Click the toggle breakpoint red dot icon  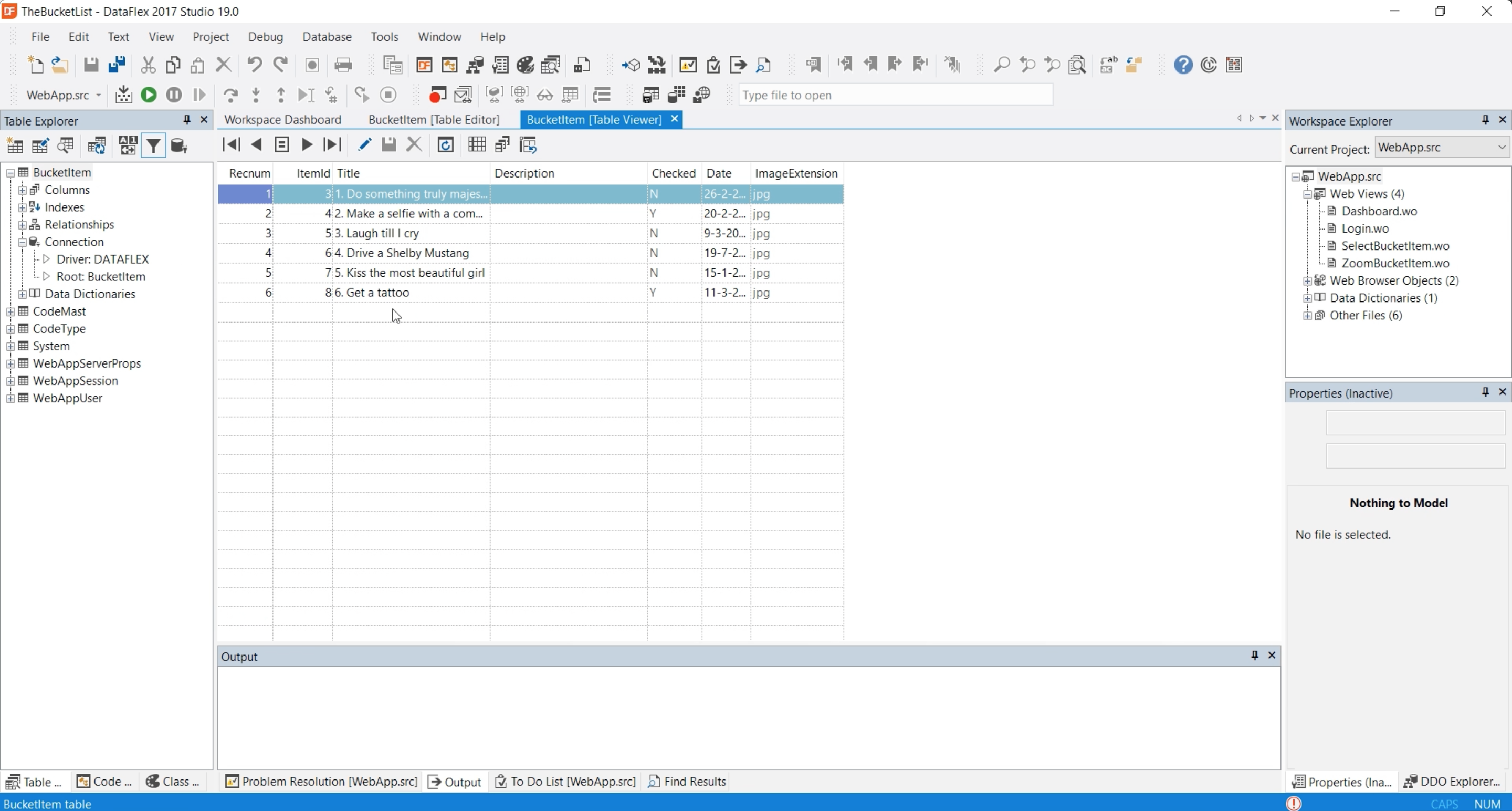[x=437, y=95]
